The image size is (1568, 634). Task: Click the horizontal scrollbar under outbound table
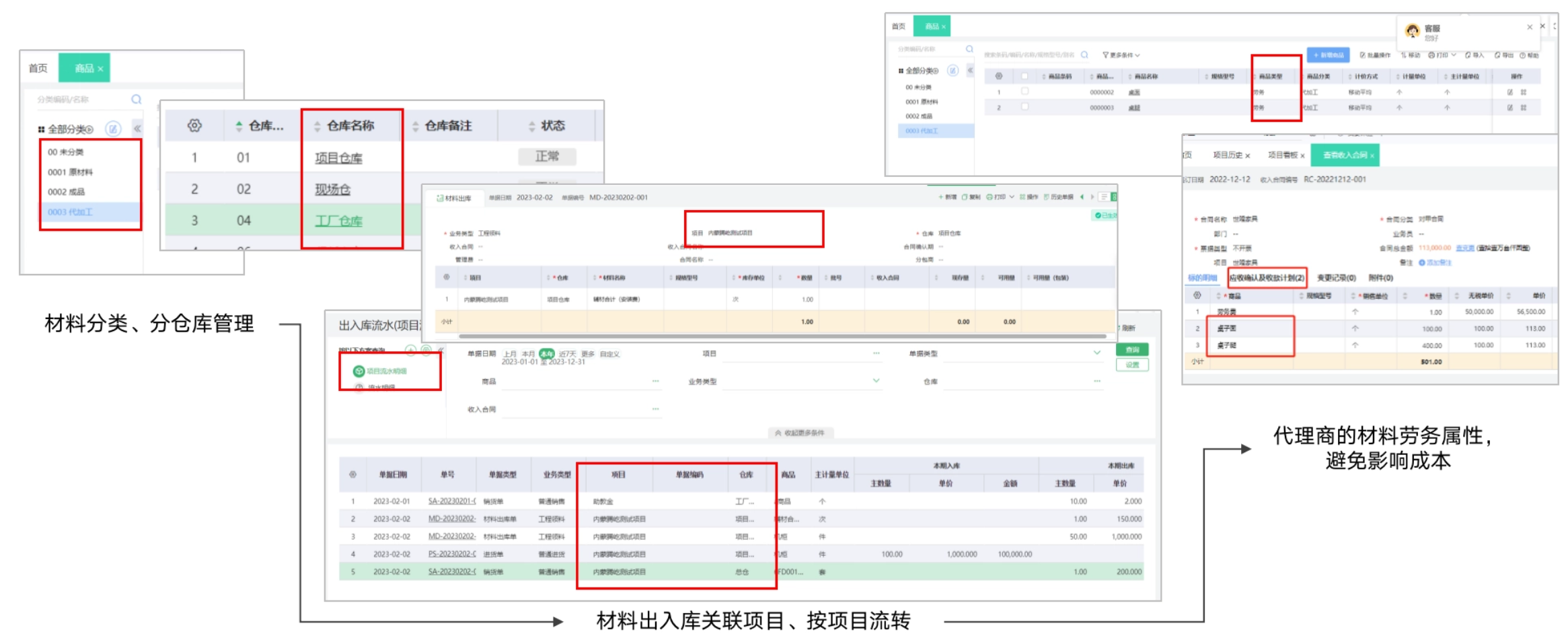(x=782, y=336)
